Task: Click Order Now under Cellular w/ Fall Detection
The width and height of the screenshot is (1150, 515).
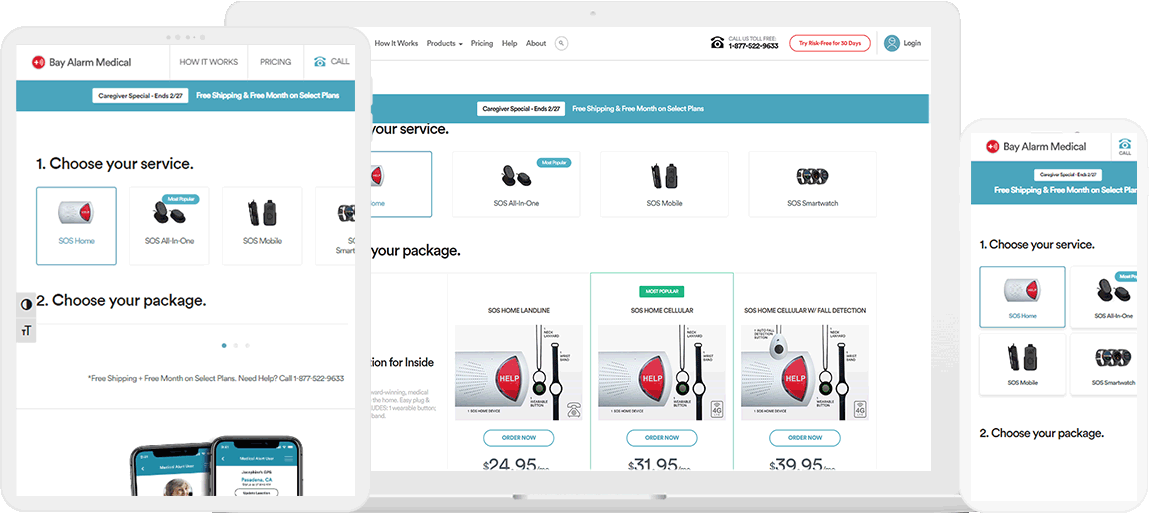Action: point(805,438)
